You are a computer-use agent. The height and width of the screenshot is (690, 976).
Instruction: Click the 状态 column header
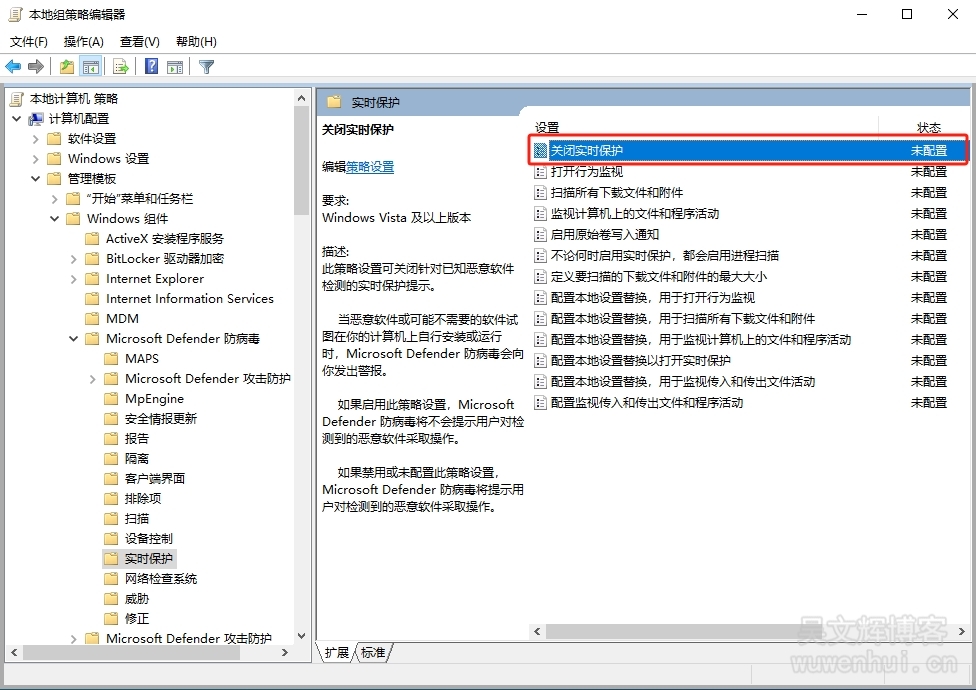pyautogui.click(x=928, y=128)
